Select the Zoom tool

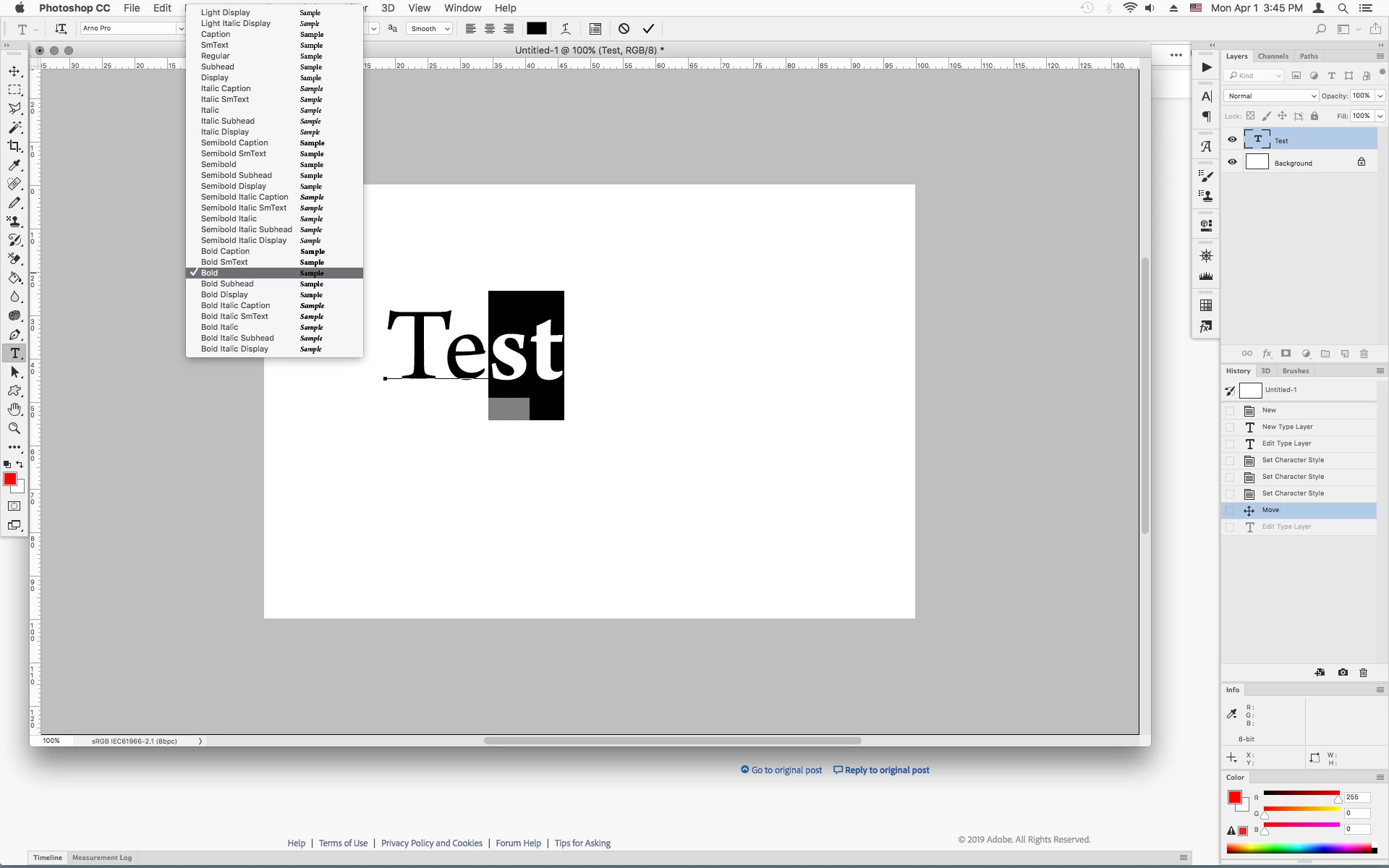14,428
